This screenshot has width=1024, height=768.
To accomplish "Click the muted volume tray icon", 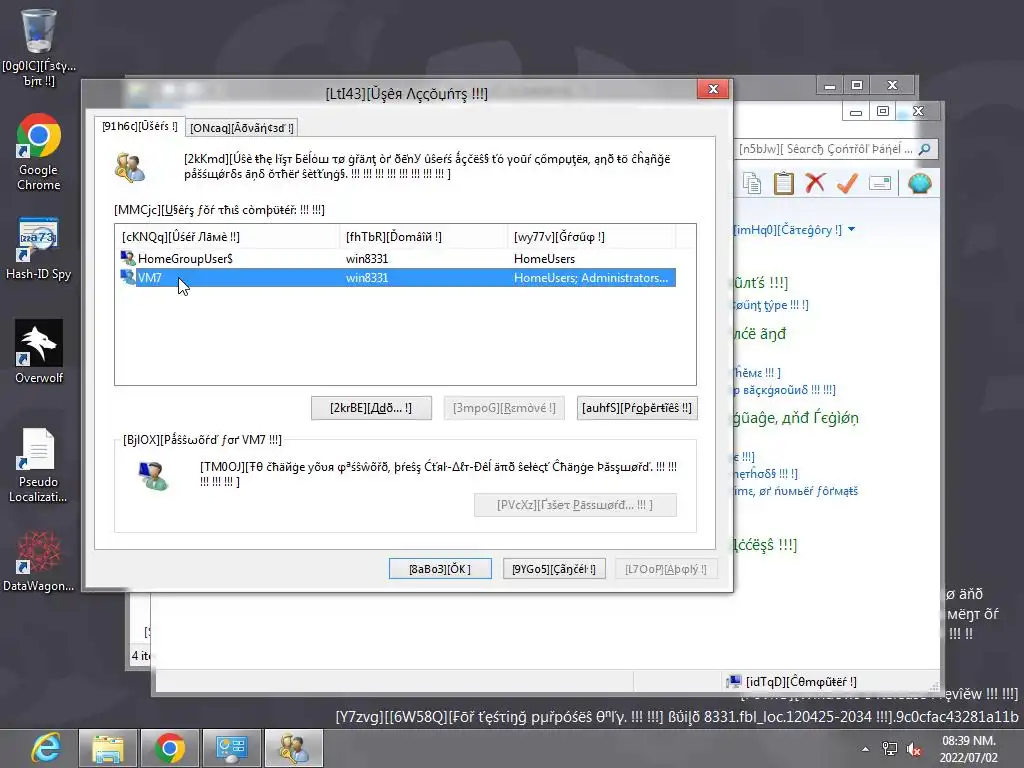I will (x=914, y=749).
